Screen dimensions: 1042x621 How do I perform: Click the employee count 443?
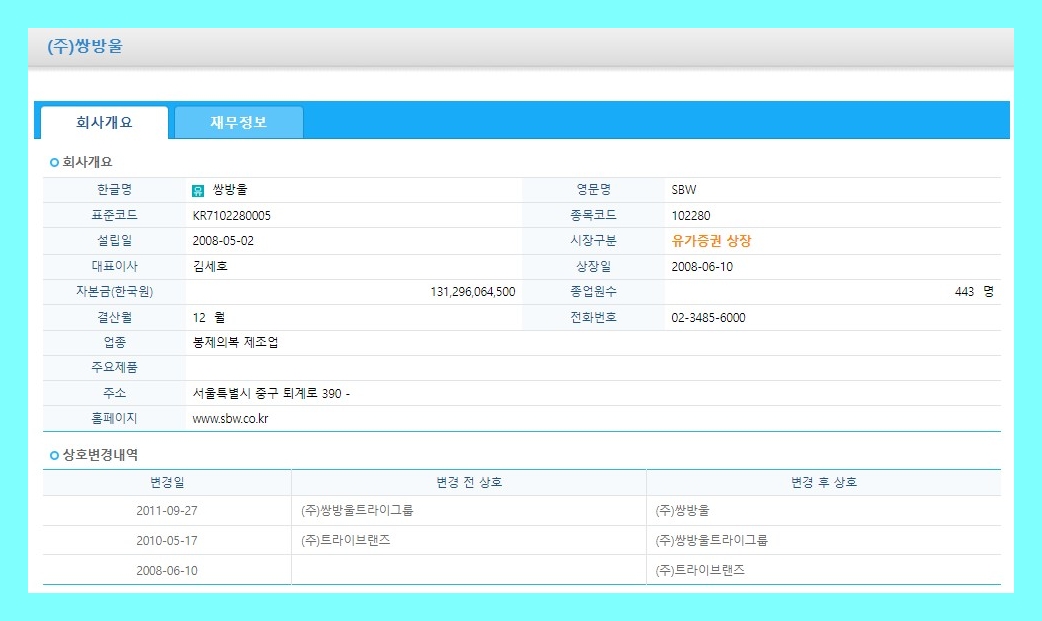(x=964, y=292)
